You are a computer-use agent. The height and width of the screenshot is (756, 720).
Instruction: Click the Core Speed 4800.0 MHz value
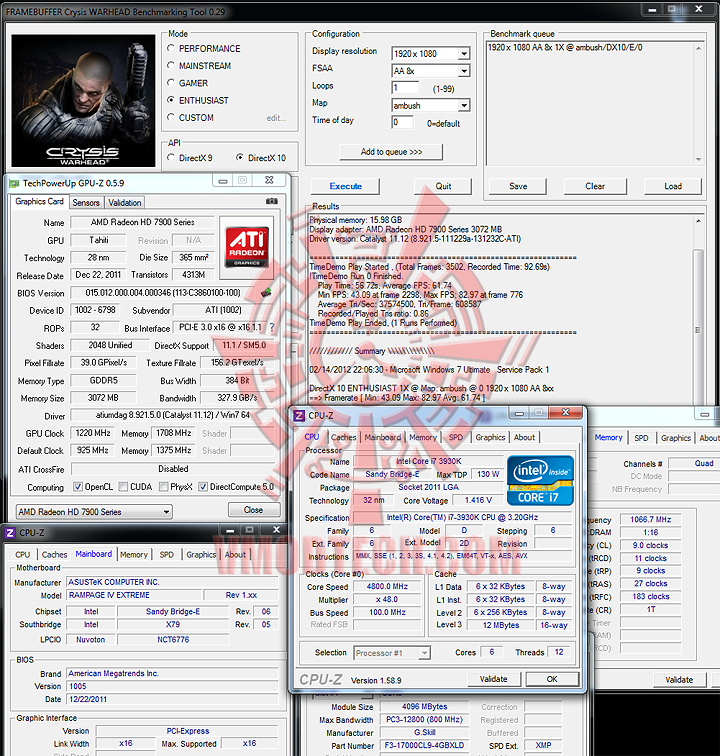pos(387,586)
